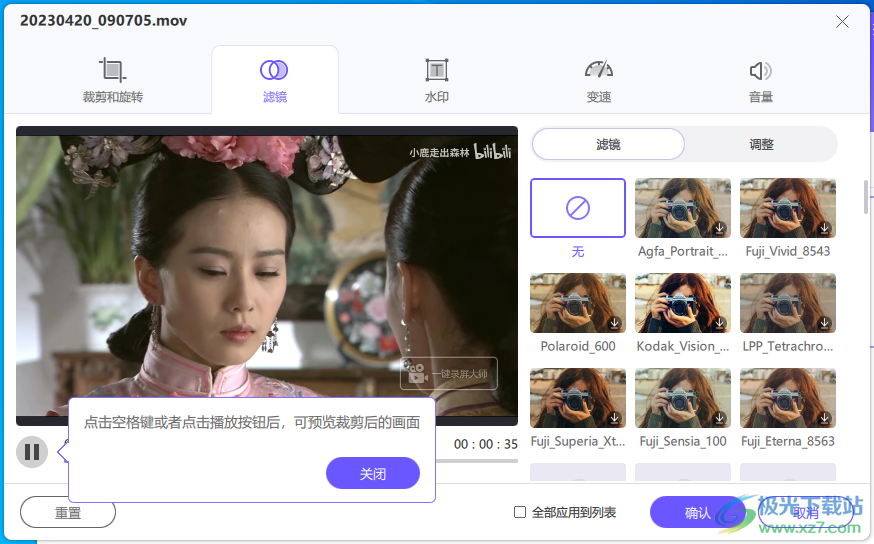Enable 全部应用到列表 checkbox
This screenshot has height=544, width=874.
tap(519, 512)
